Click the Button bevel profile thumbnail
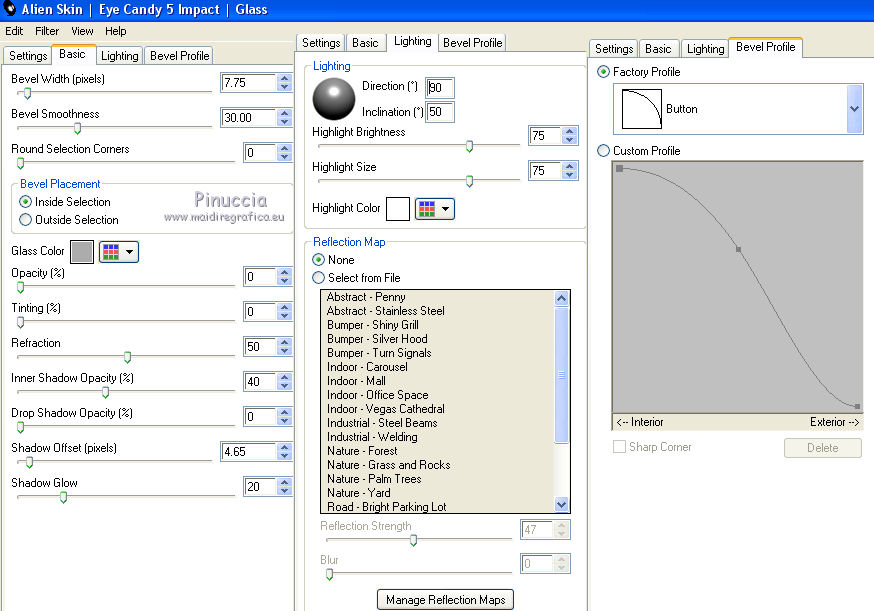The height and width of the screenshot is (611, 874). coord(641,109)
